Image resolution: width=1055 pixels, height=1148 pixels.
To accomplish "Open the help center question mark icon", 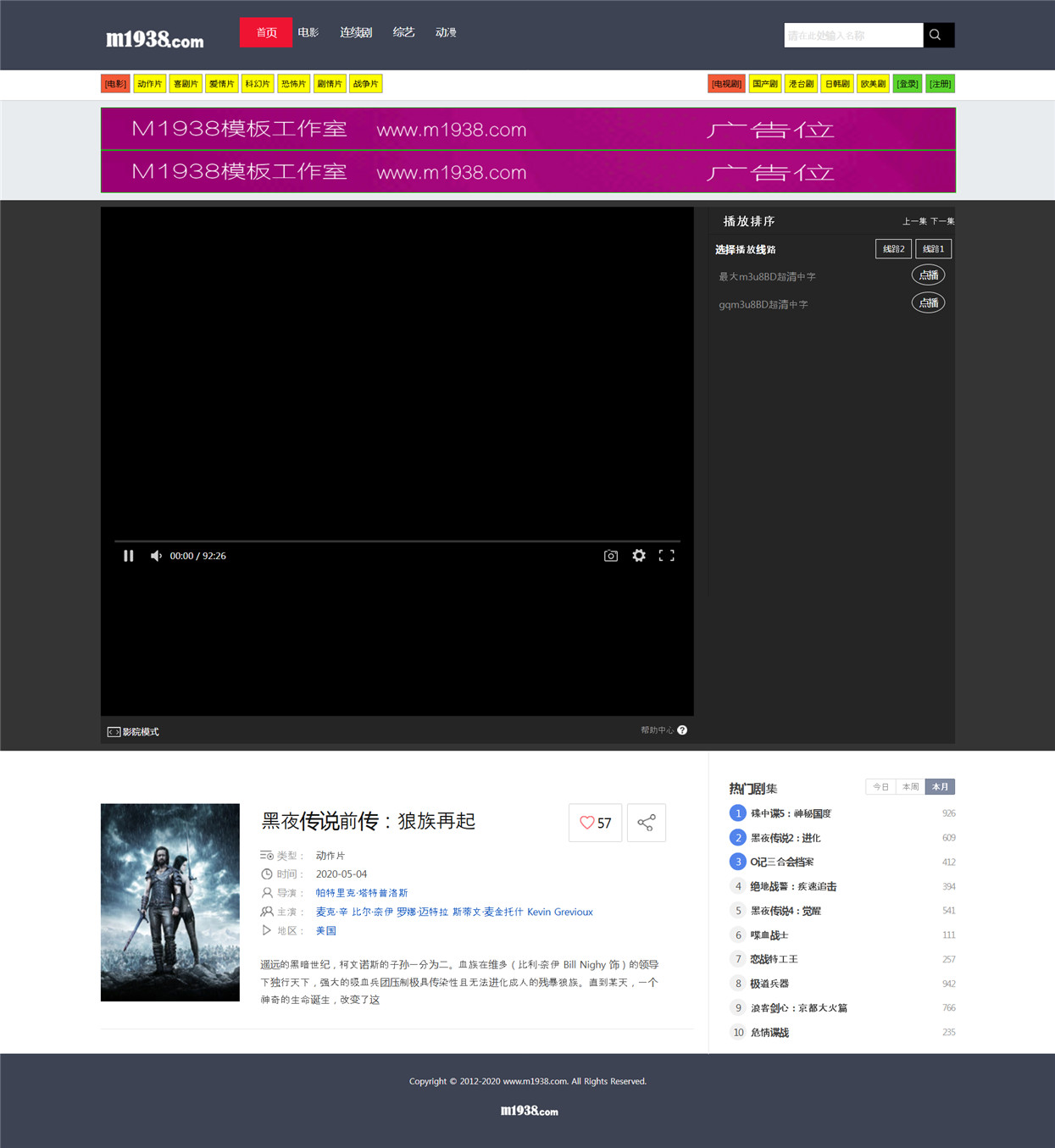I will [x=682, y=730].
